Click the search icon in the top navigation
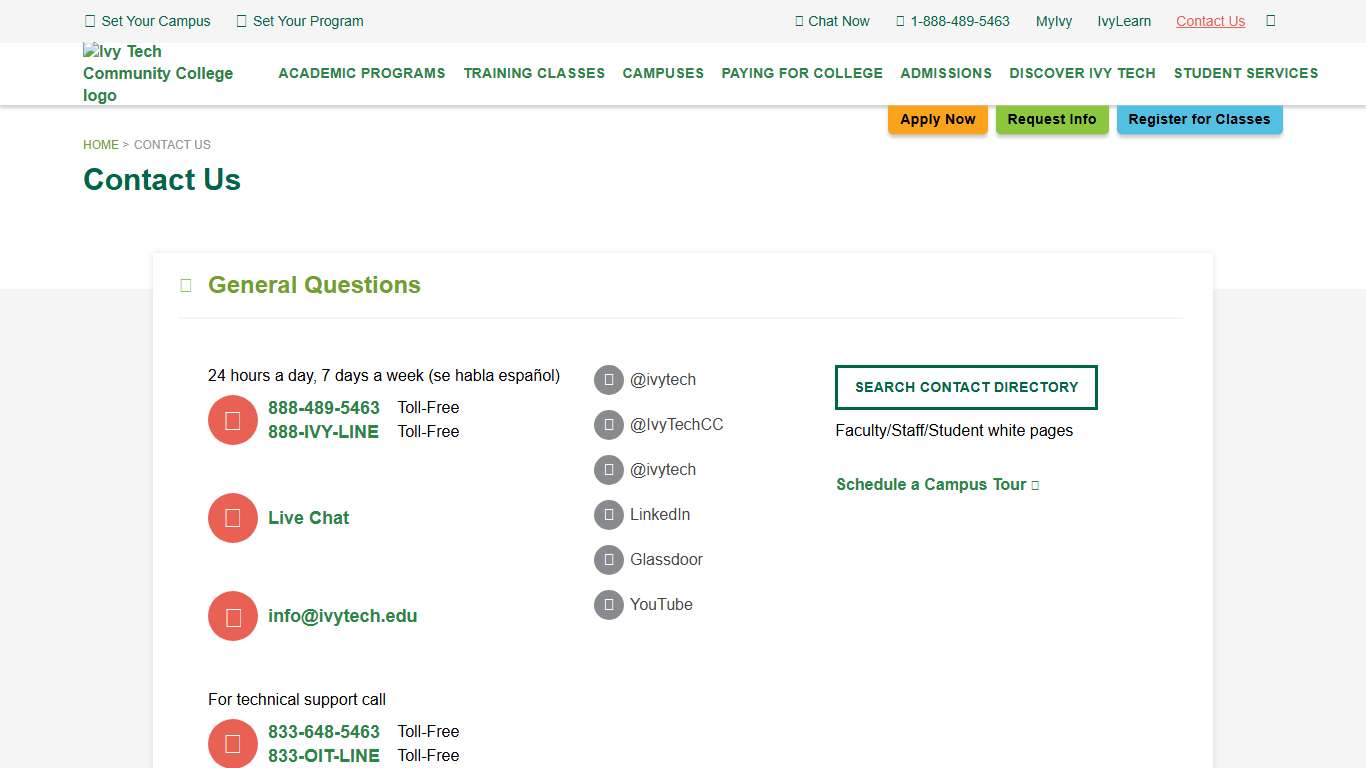This screenshot has height=768, width=1366. point(1270,21)
